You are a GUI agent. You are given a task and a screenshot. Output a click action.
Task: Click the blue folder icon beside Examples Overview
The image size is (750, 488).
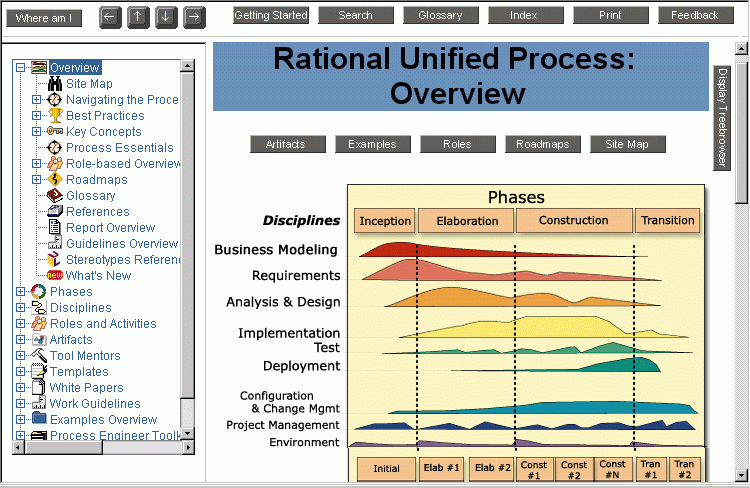point(39,419)
